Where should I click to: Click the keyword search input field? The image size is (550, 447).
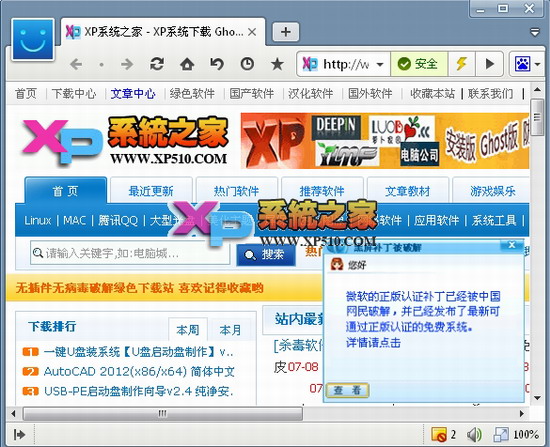click(x=130, y=253)
